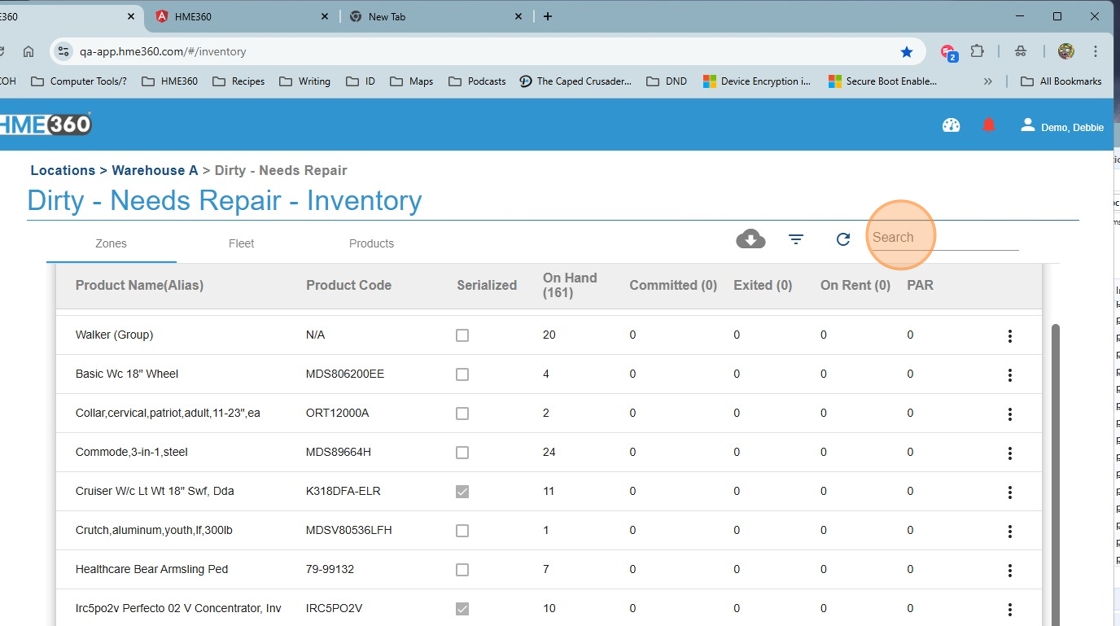Click the Warehouse A breadcrumb link
This screenshot has width=1120, height=626.
[x=155, y=171]
